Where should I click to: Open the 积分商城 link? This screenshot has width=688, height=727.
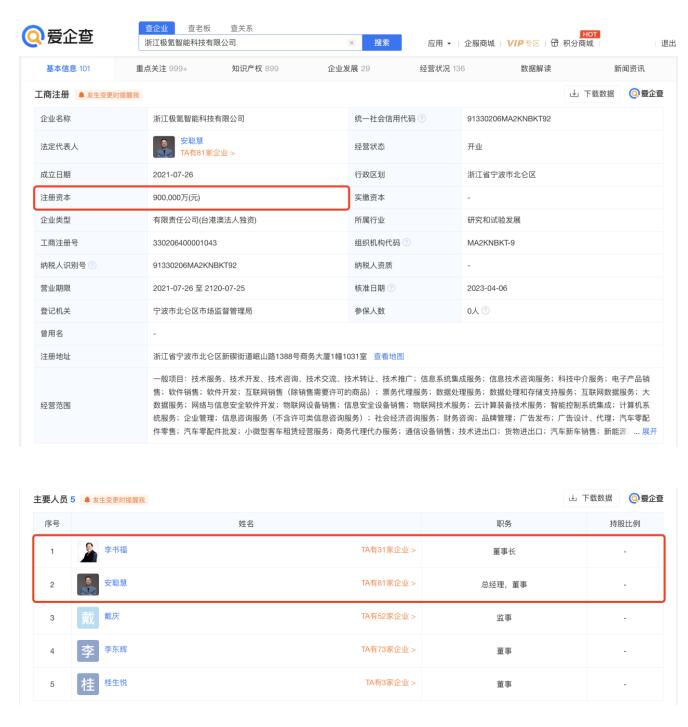[x=578, y=43]
